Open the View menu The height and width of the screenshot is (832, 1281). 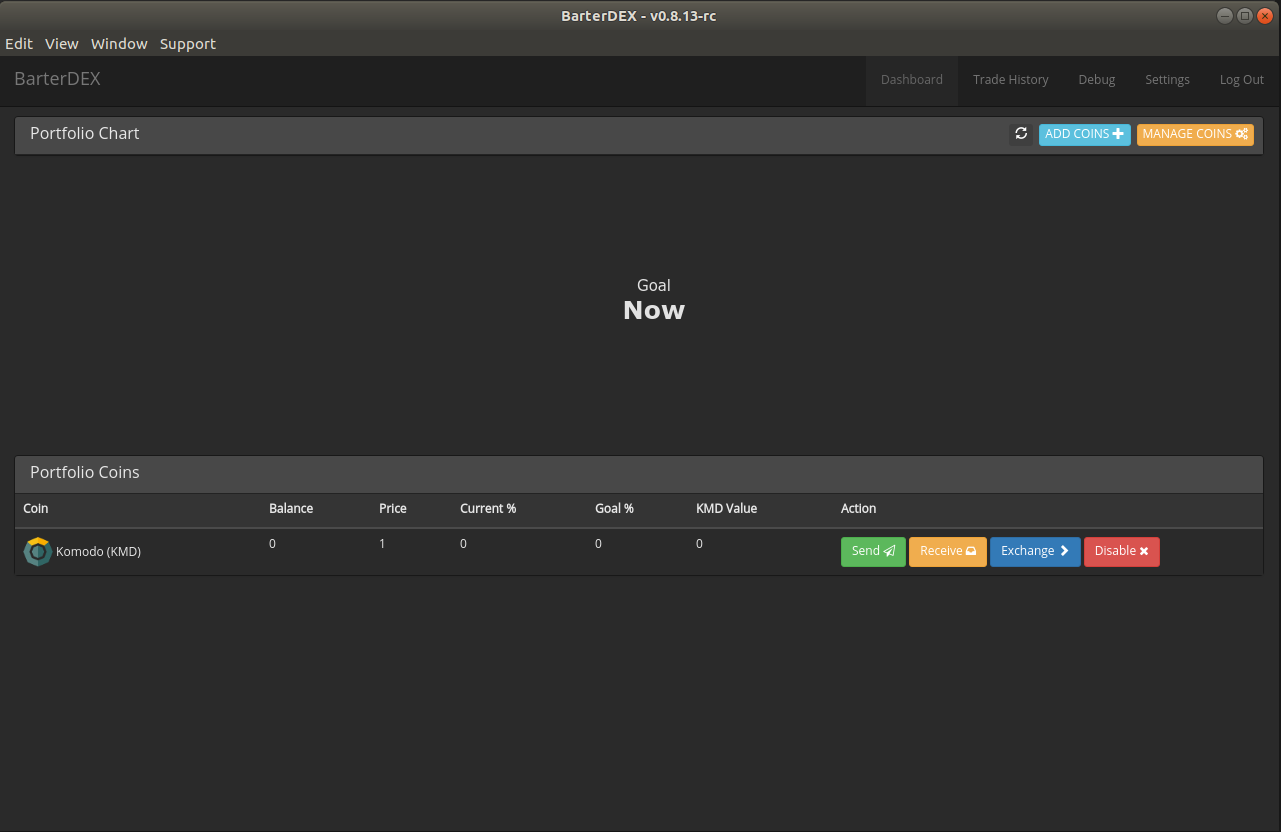click(62, 44)
